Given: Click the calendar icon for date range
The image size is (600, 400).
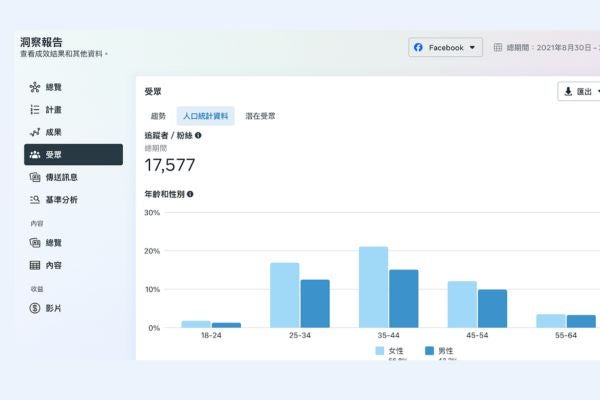Looking at the screenshot, I should click(x=498, y=47).
